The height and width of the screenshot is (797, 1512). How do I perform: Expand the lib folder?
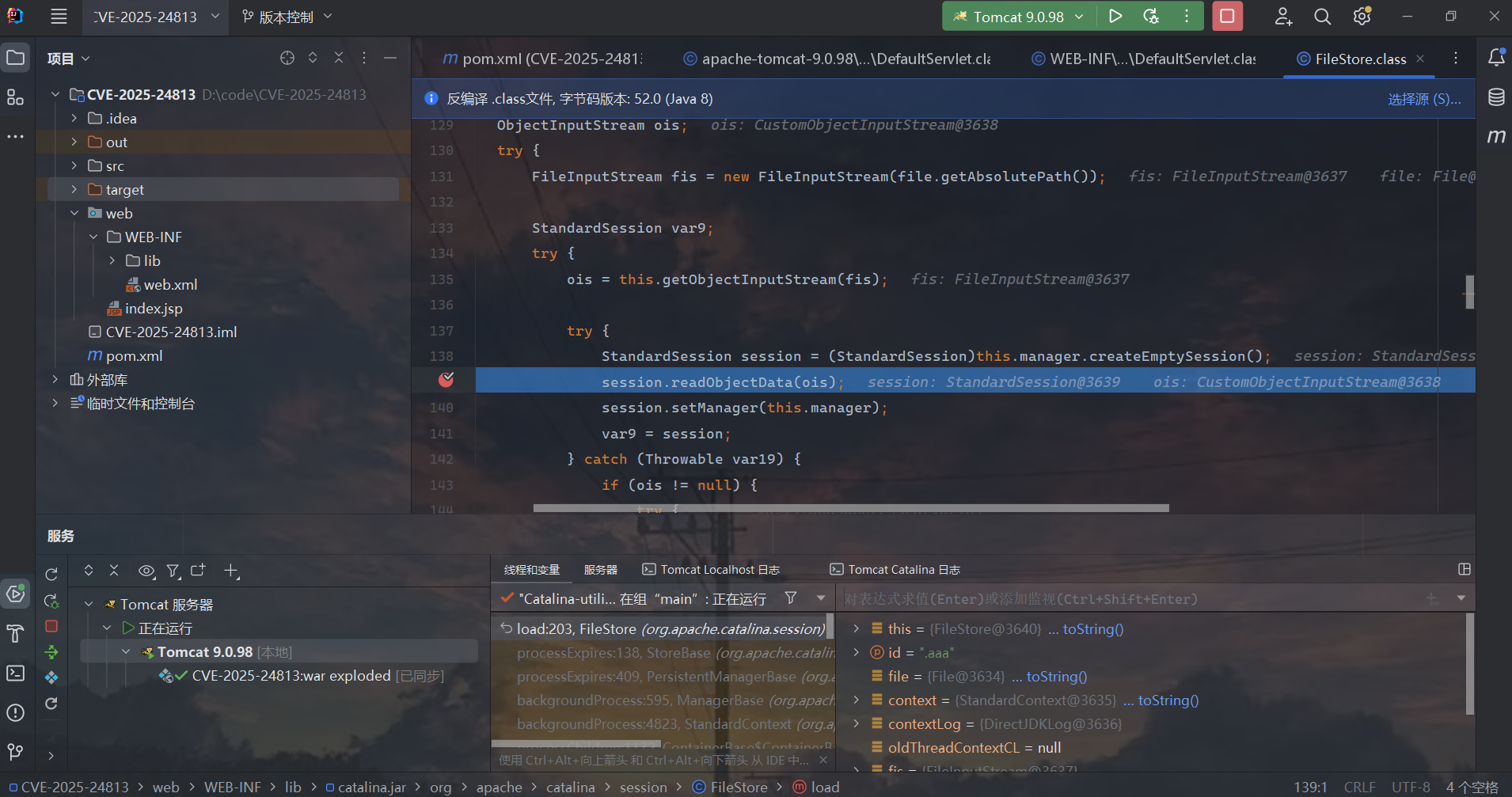(112, 260)
